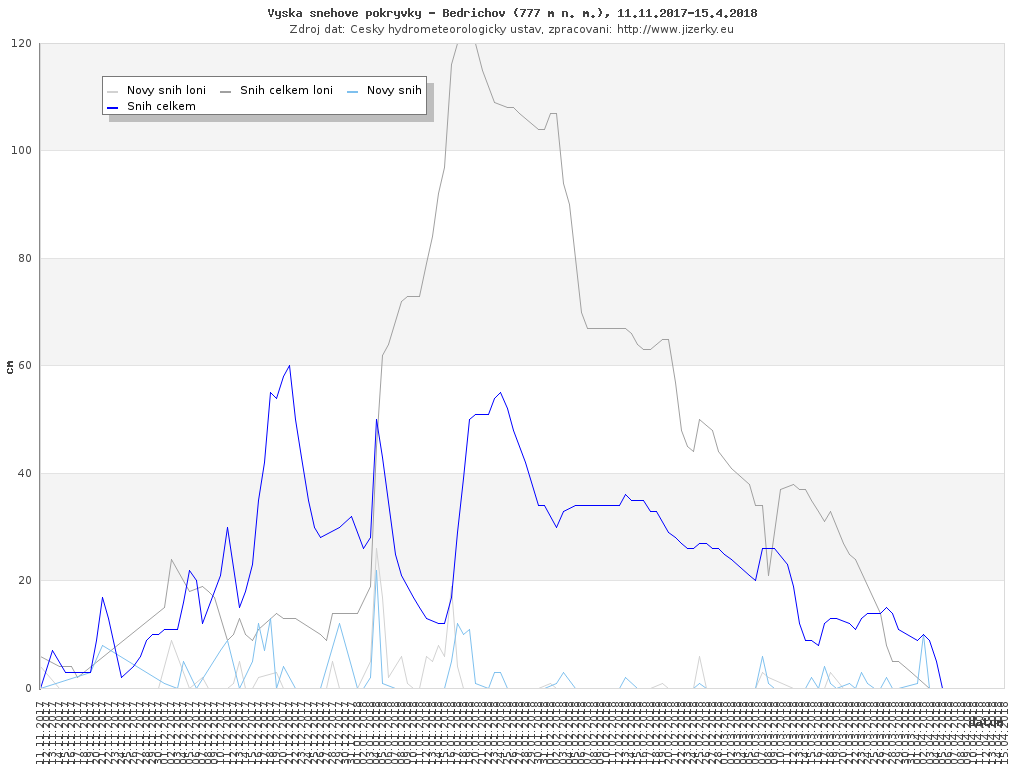Screen dimensions: 1024x768
Task: Click the 20 label on the y-axis
Action: coord(24,581)
